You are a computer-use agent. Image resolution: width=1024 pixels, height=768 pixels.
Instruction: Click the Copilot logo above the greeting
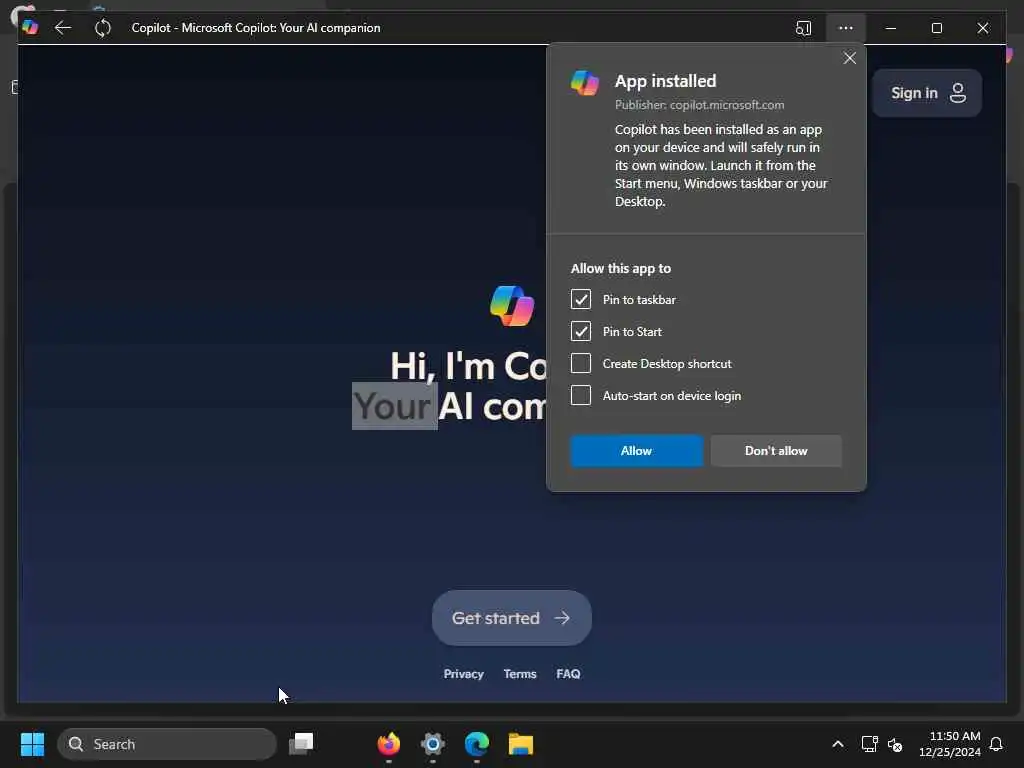tap(512, 306)
